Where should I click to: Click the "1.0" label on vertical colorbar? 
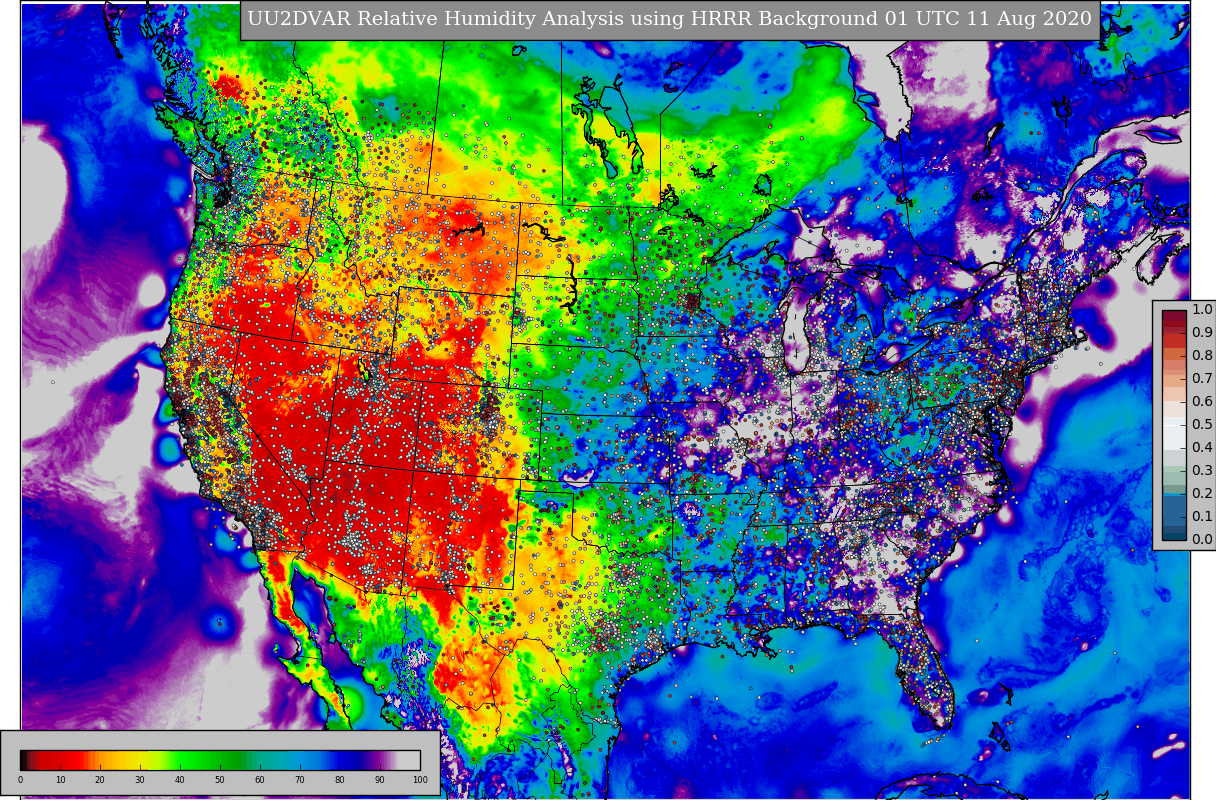1202,310
